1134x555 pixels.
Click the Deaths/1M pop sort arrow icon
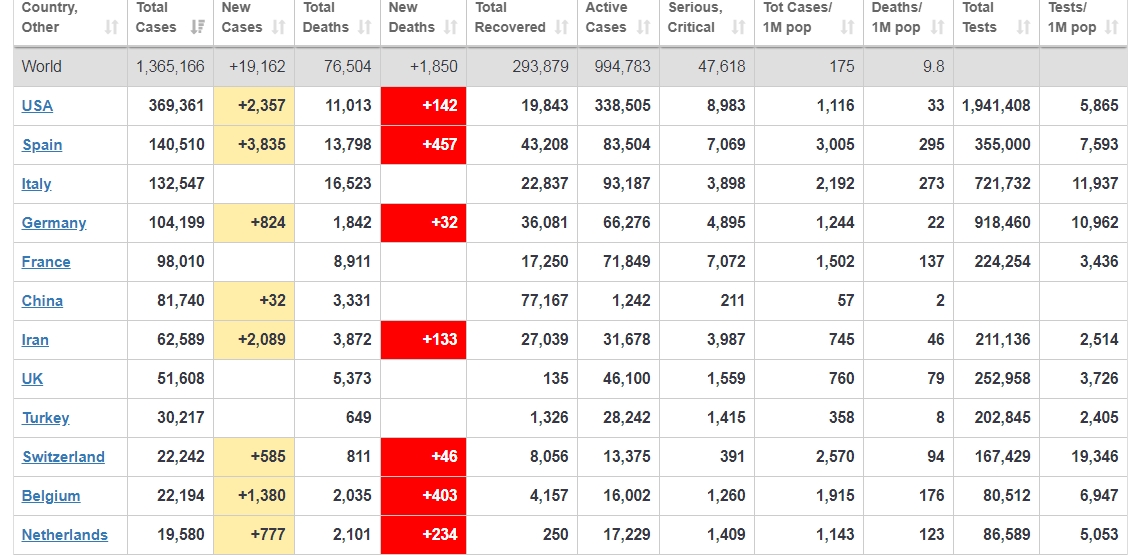click(937, 27)
